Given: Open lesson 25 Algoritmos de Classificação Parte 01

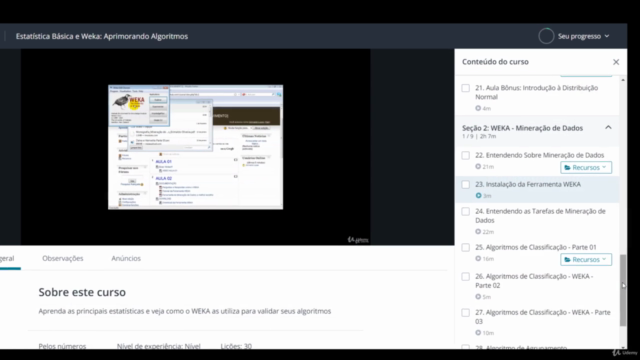Looking at the screenshot, I should (x=536, y=247).
